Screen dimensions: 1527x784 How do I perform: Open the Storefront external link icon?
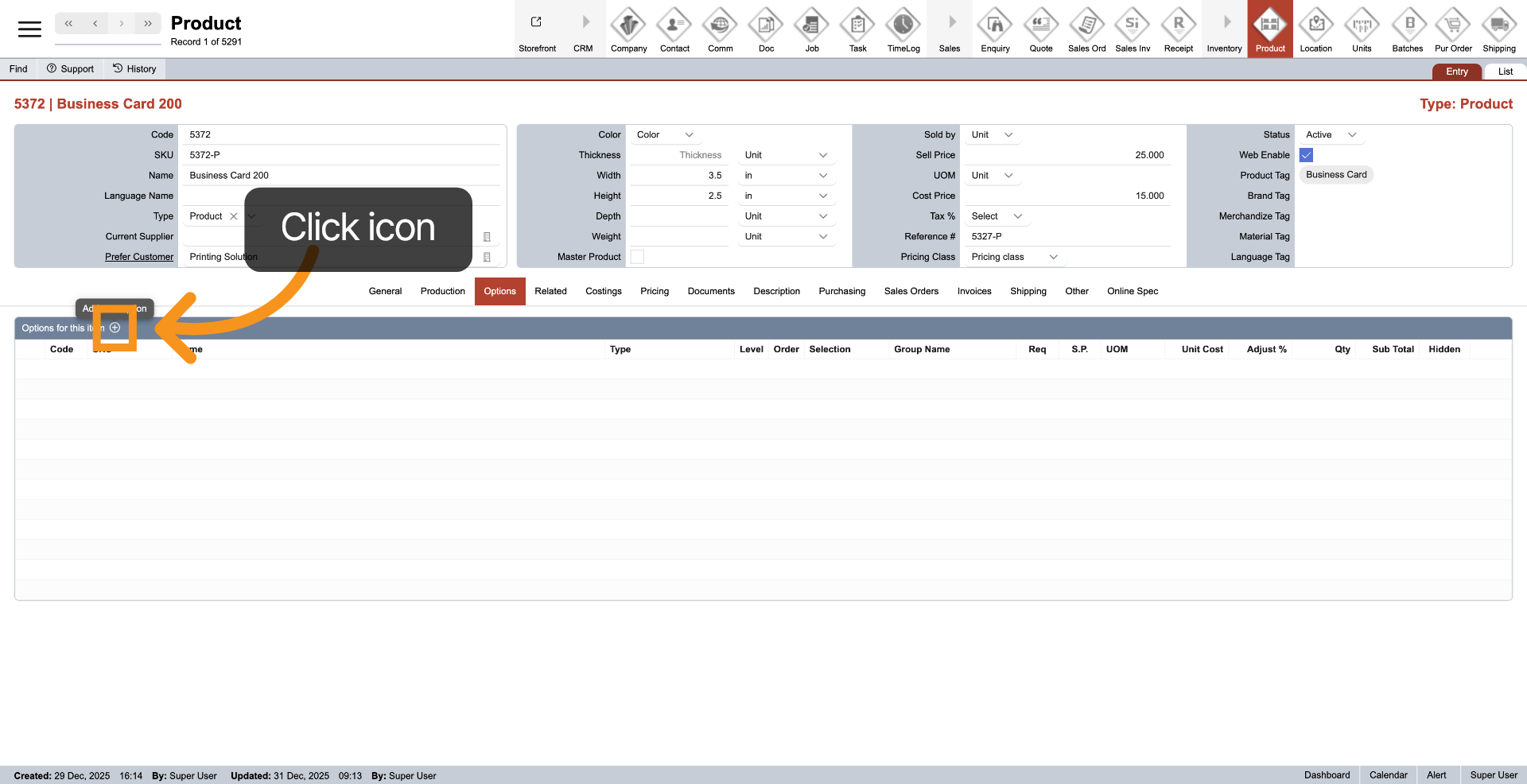(x=536, y=22)
